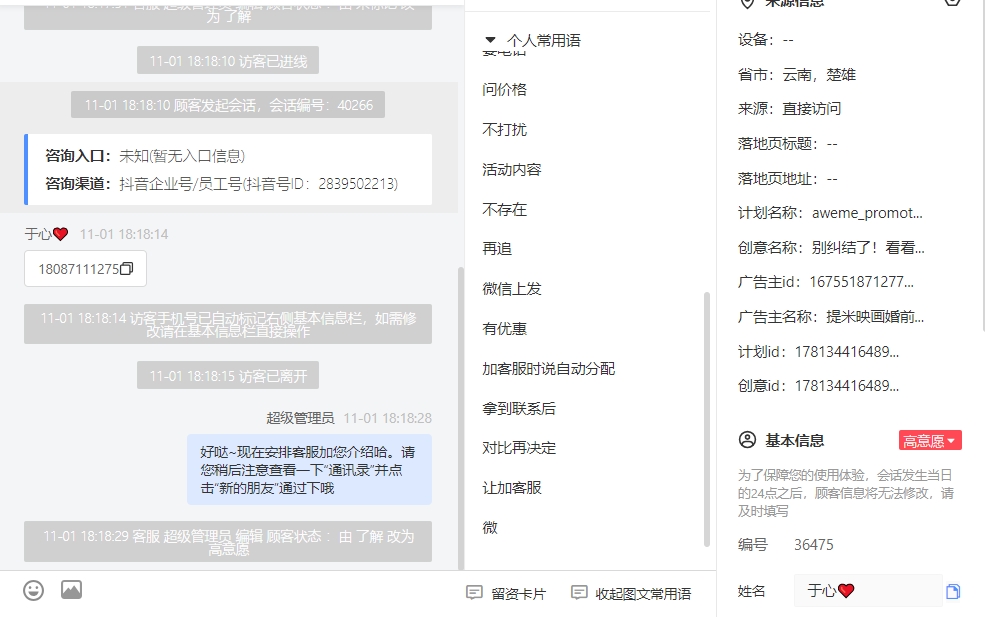Choose the 活动内容 quick phrase
Viewport: 985px width, 617px height.
click(512, 170)
